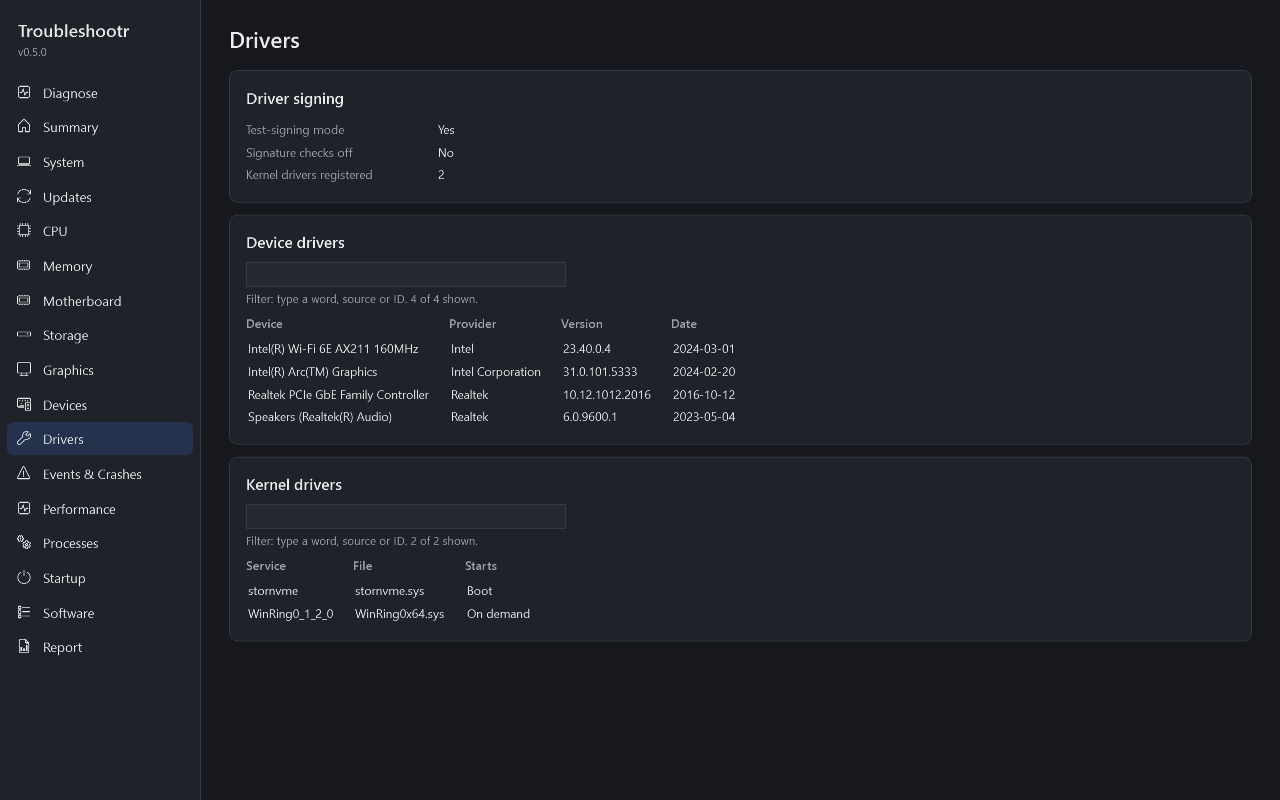1280x800 pixels.
Task: Click the Date column header
Action: pyautogui.click(x=684, y=324)
